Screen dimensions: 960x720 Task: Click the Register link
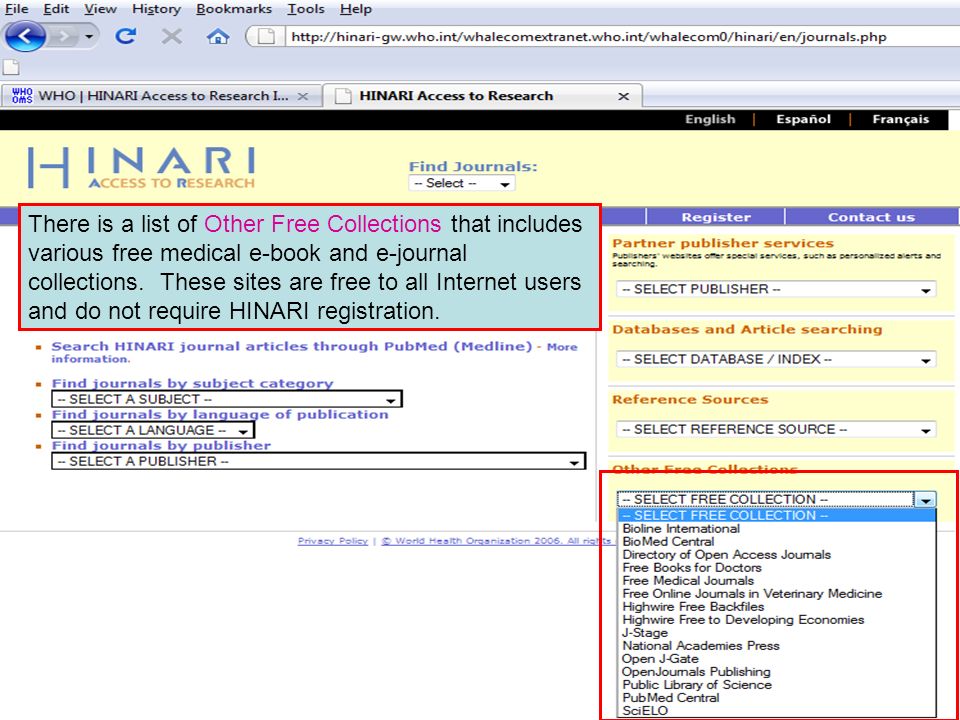pyautogui.click(x=716, y=217)
